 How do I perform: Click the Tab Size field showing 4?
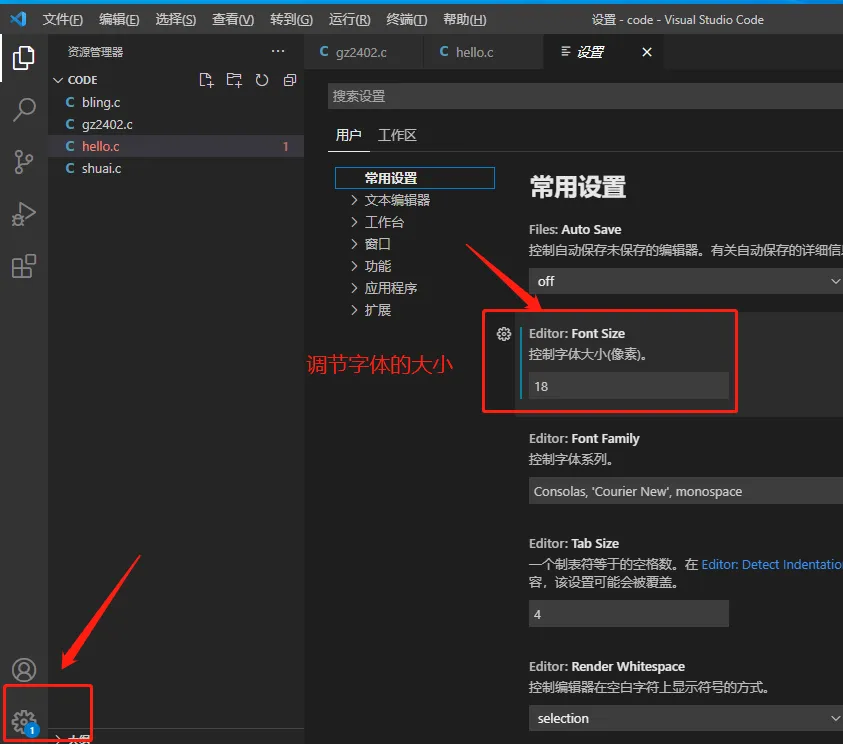click(x=628, y=614)
